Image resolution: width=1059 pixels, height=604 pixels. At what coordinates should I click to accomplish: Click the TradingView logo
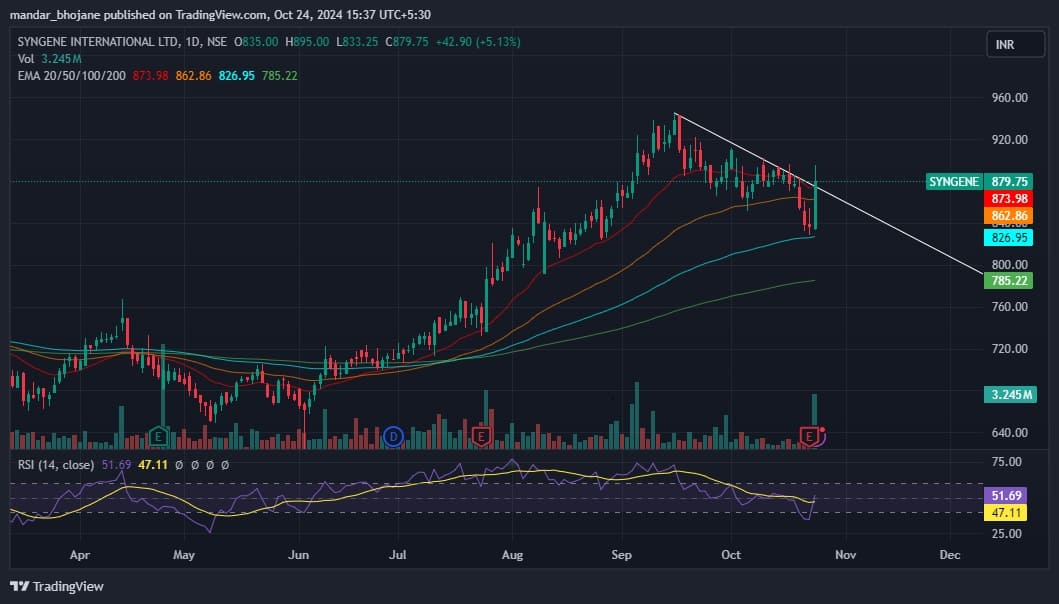(57, 586)
